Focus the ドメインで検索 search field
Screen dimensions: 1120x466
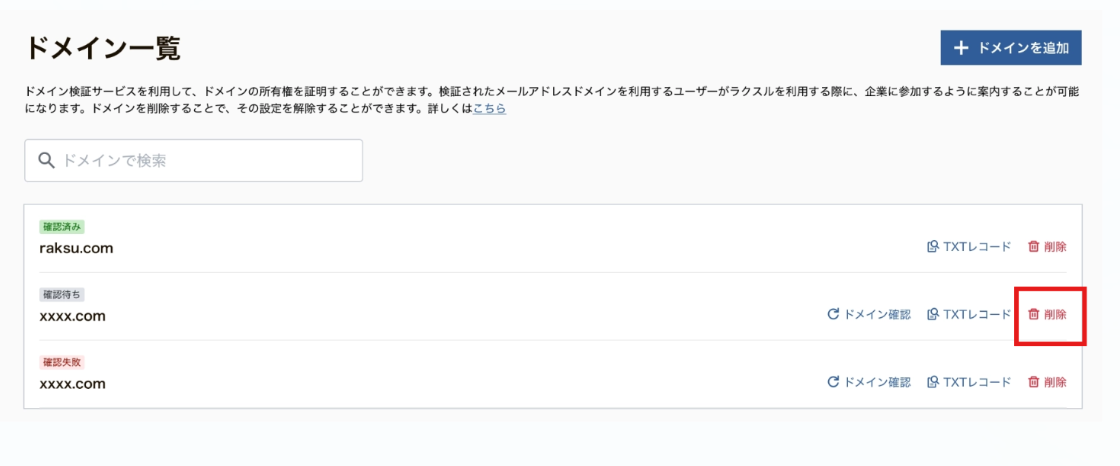coord(194,160)
